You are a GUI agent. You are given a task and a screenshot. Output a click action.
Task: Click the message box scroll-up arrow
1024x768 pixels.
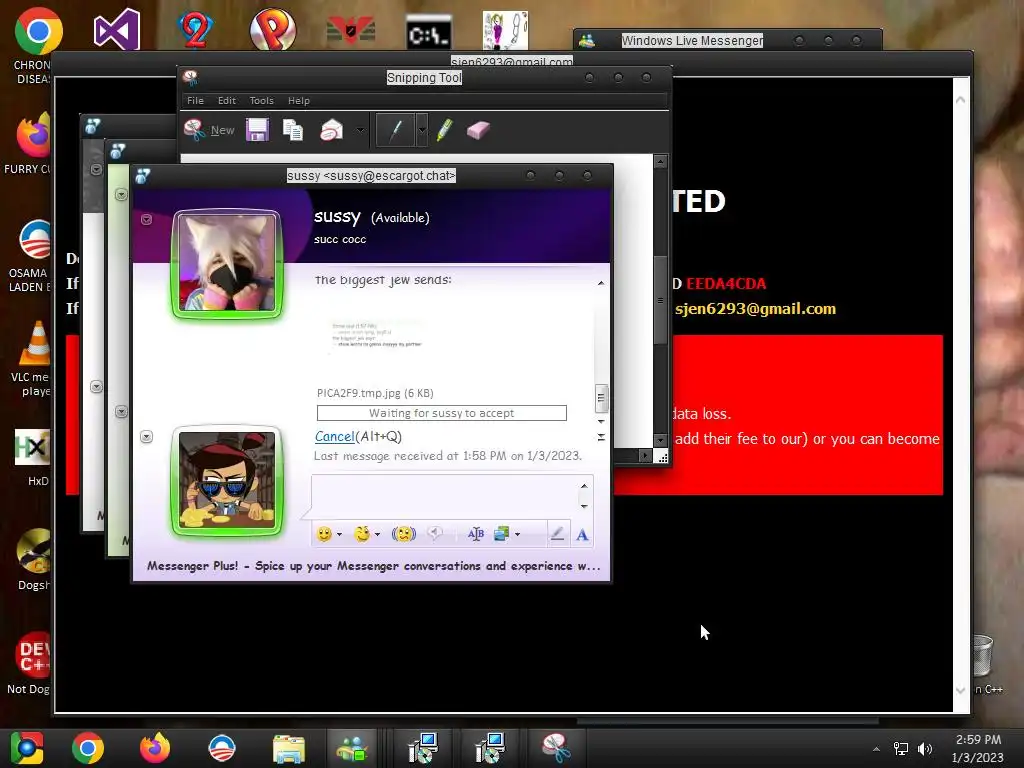pyautogui.click(x=584, y=486)
